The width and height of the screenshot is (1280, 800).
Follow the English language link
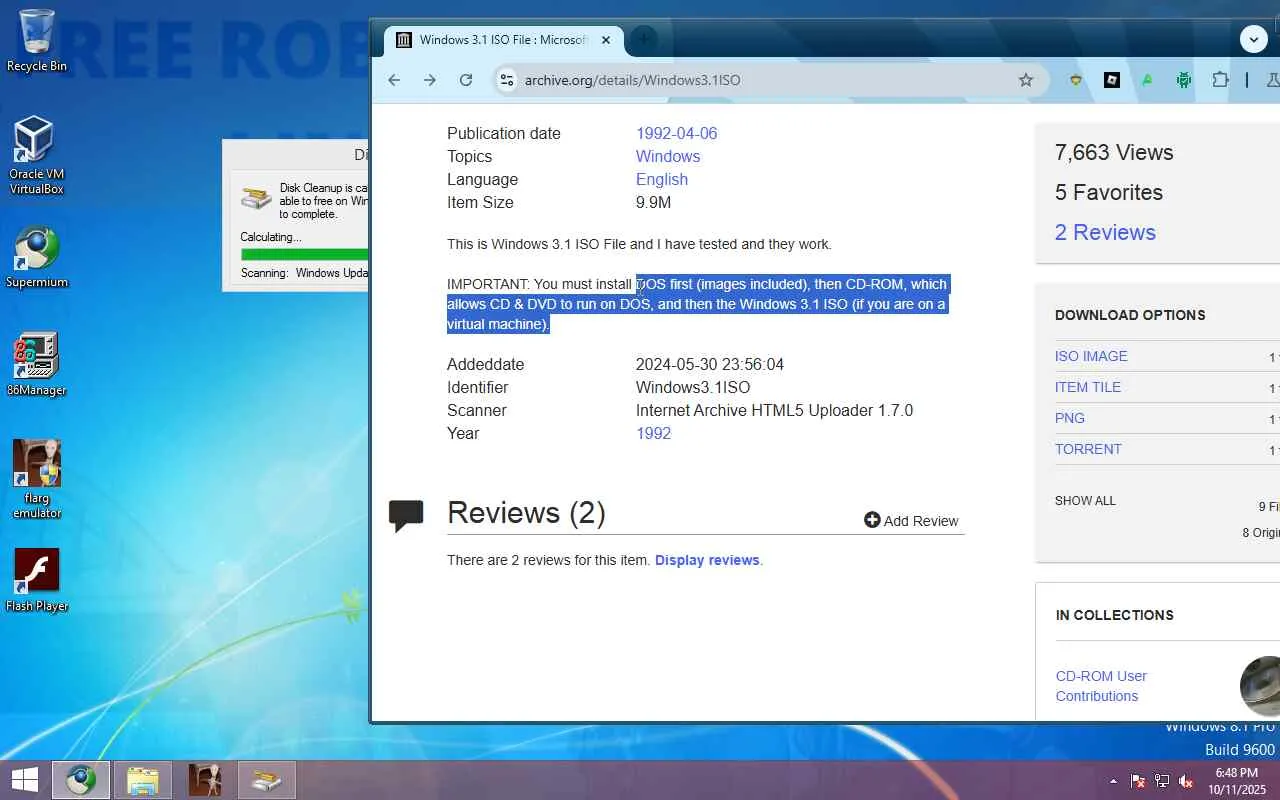tap(662, 179)
